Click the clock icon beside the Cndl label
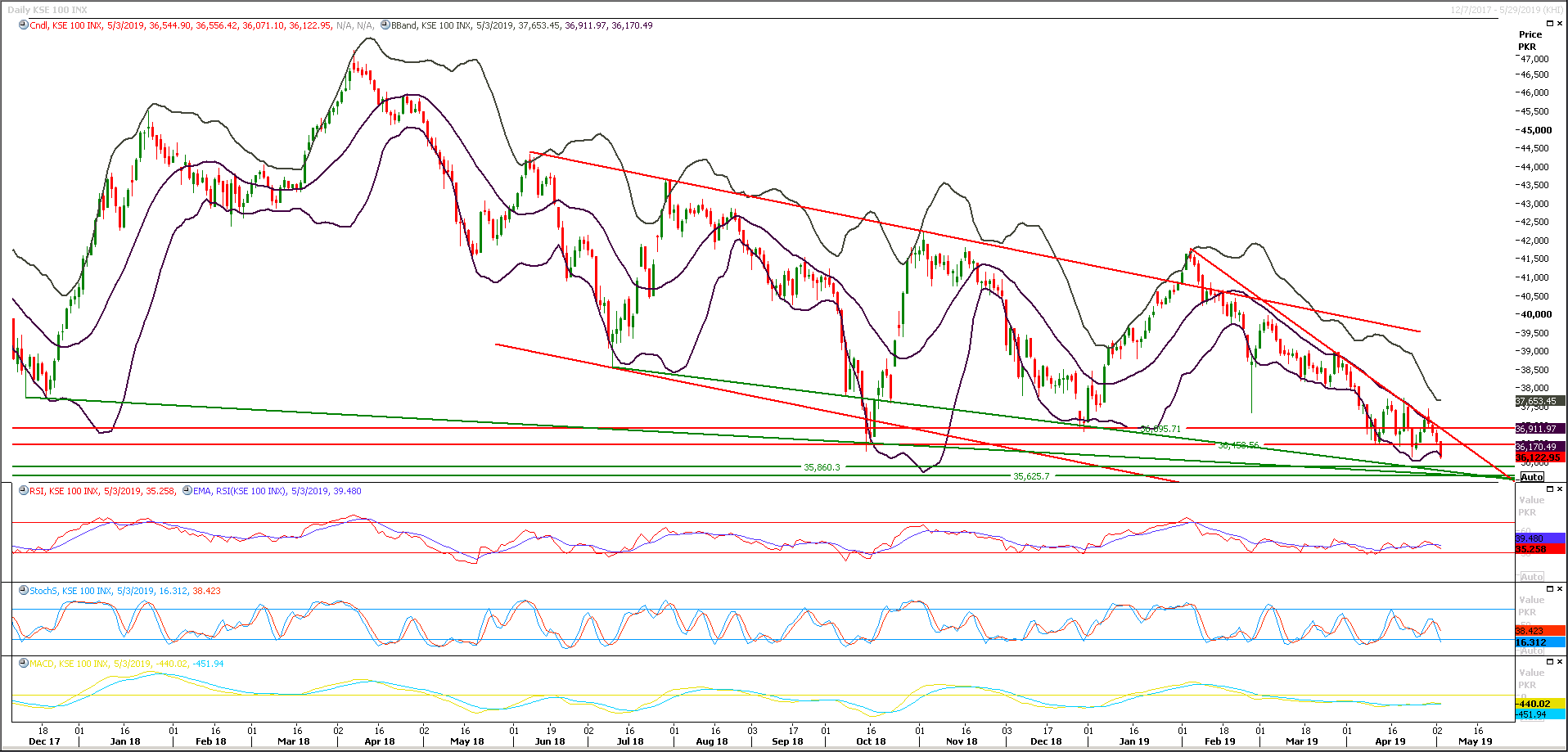This screenshot has height=752, width=1568. (24, 25)
